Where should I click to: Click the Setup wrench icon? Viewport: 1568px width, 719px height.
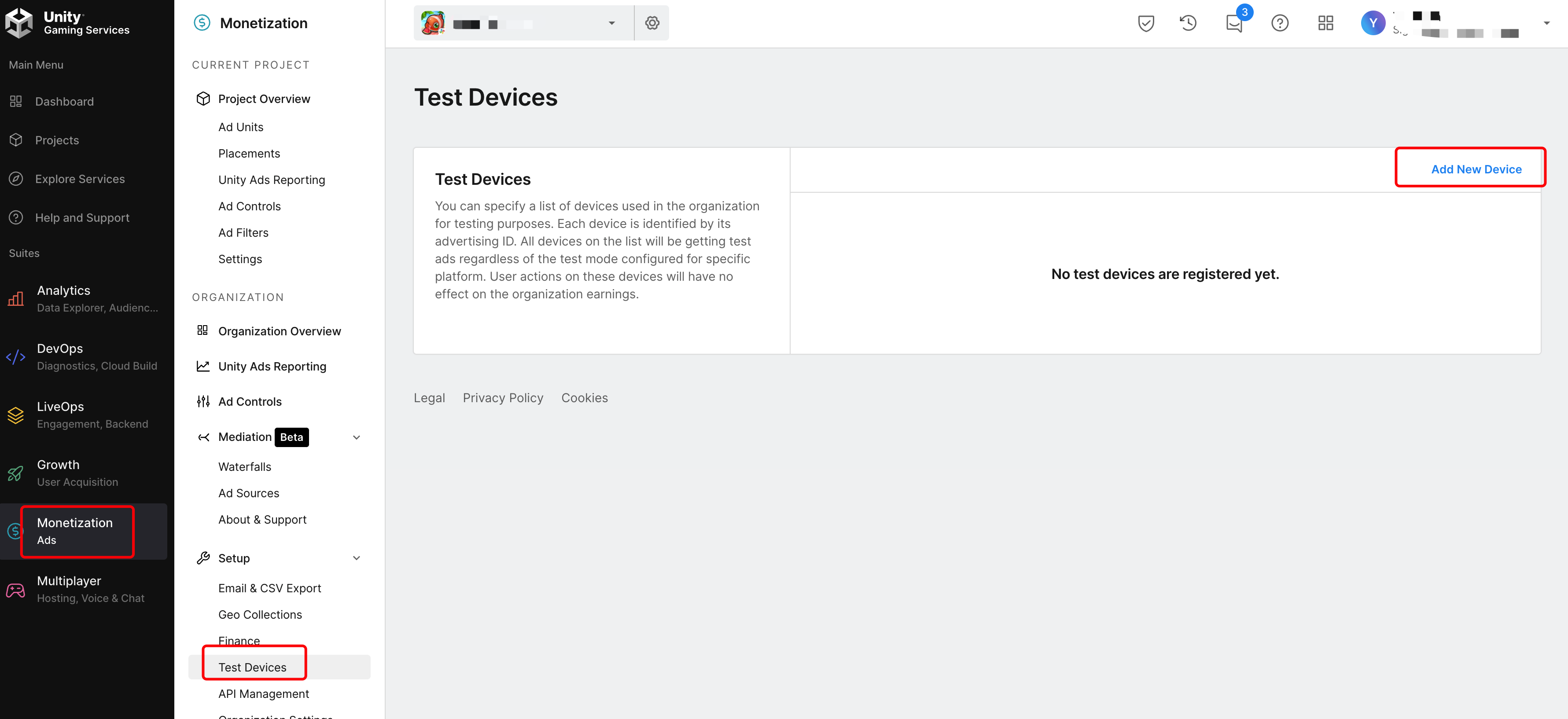tap(203, 558)
